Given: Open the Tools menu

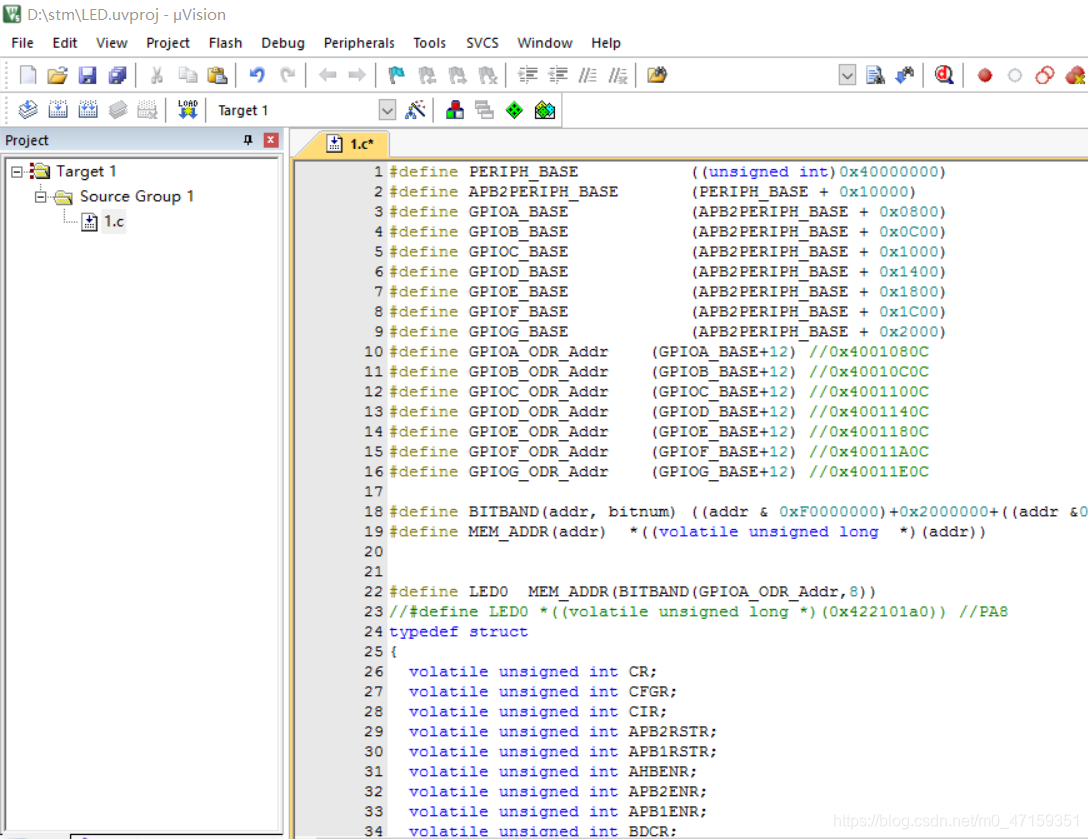Looking at the screenshot, I should (430, 43).
